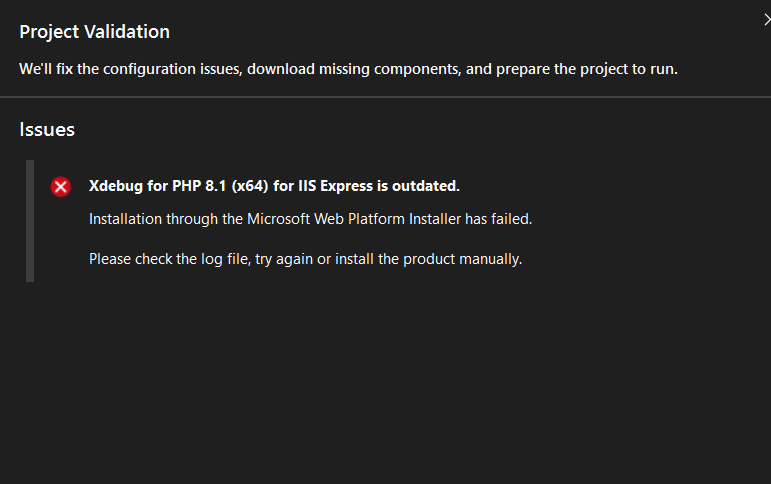
Task: Click the Issues section heading
Action: [47, 129]
